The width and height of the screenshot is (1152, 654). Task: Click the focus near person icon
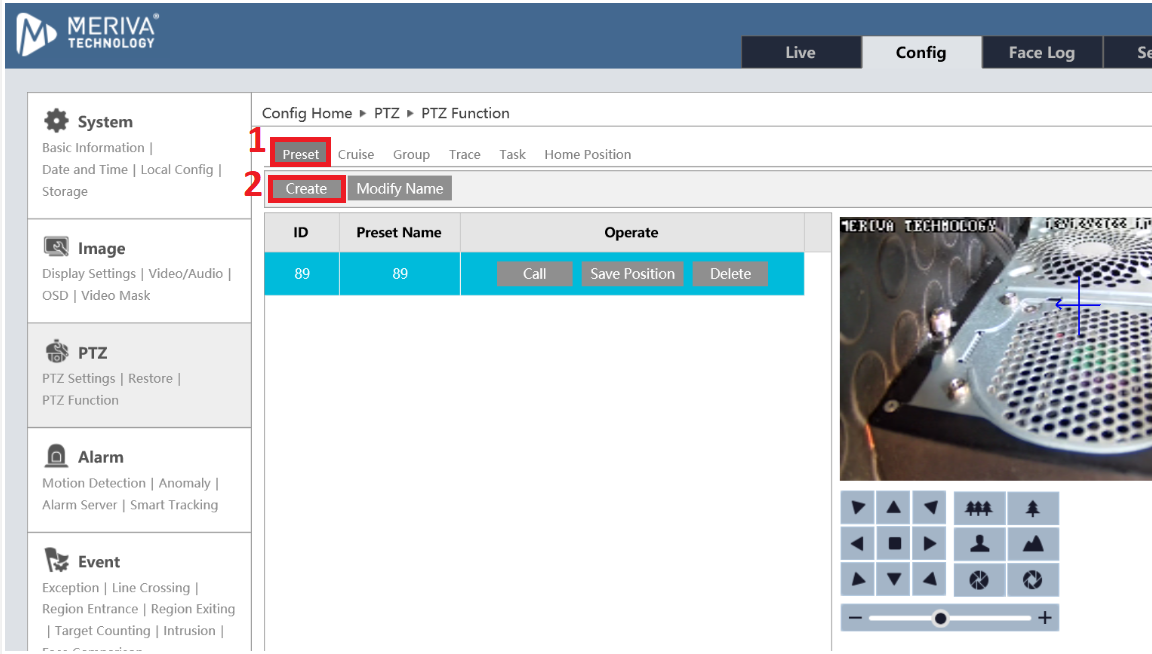(978, 544)
